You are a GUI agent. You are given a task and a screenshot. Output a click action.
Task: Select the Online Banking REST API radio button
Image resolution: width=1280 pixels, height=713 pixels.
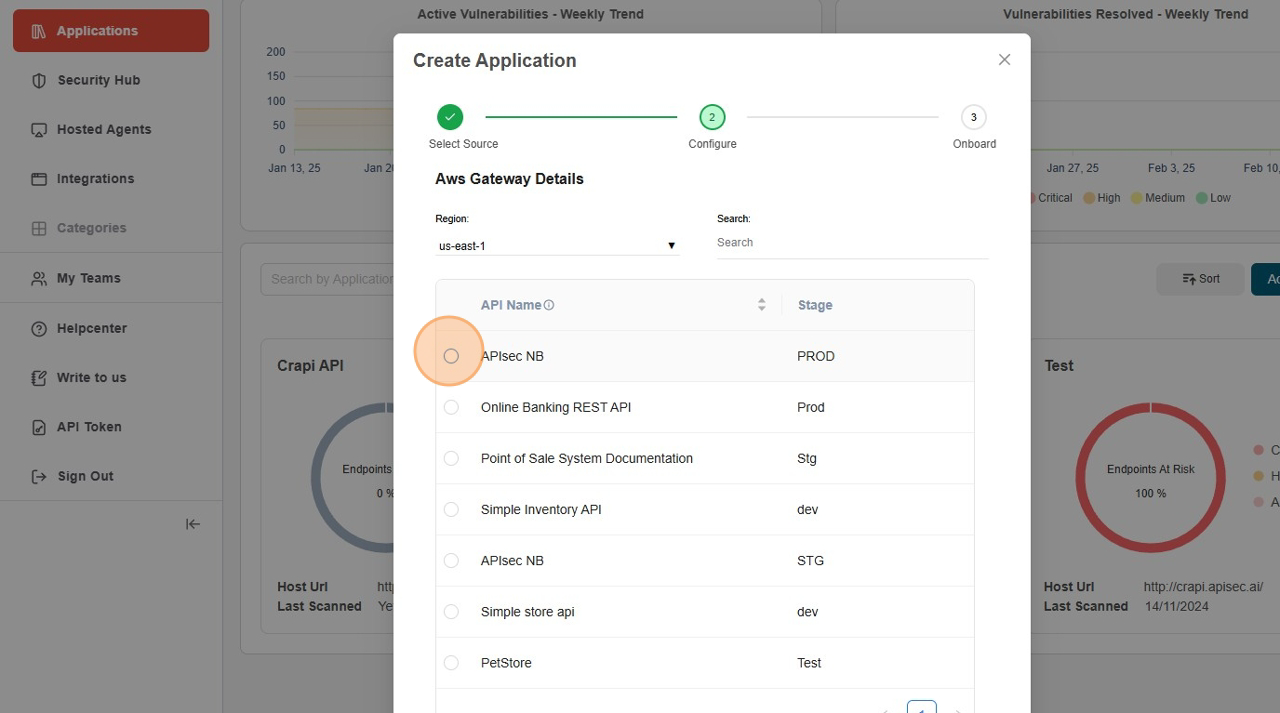click(451, 407)
